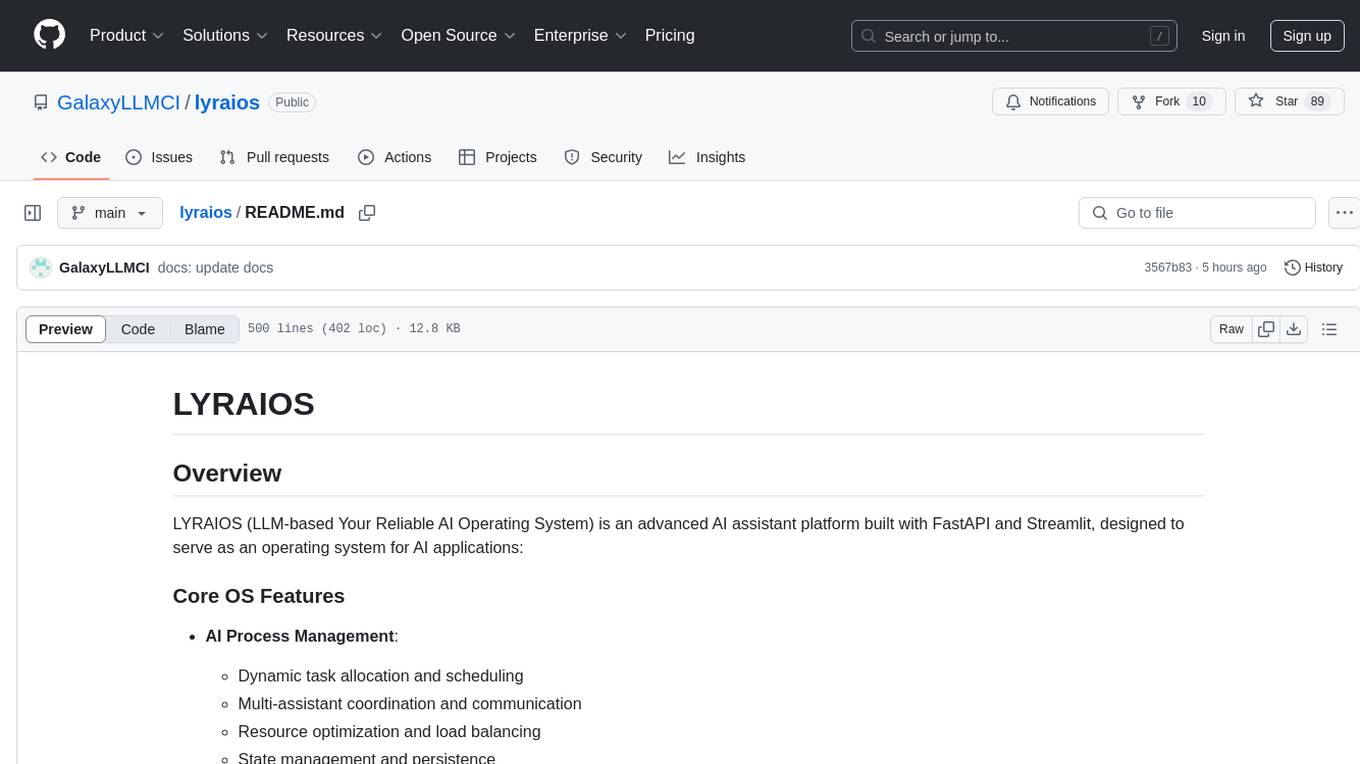Click the Core OS Features heading
The height and width of the screenshot is (764, 1360).
pos(259,596)
